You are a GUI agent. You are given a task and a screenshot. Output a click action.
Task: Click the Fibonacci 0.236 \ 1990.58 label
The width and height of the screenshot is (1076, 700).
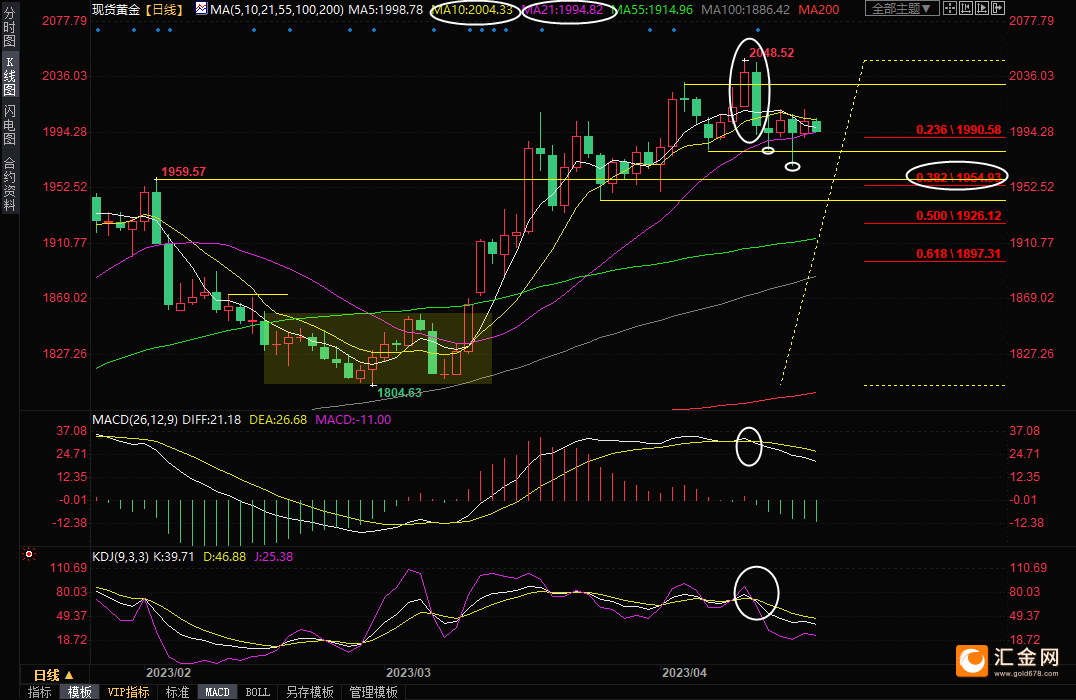click(959, 129)
